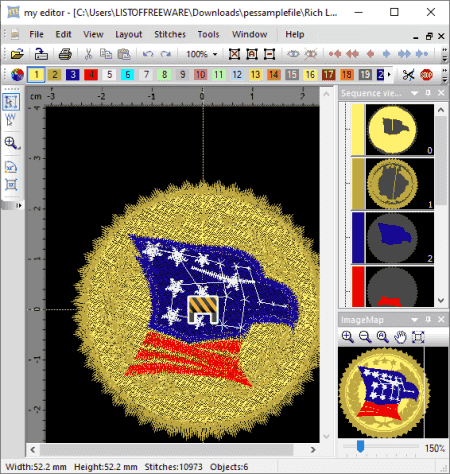The width and height of the screenshot is (450, 474).
Task: Zoom out on the ImageMap
Action: pyautogui.click(x=365, y=337)
